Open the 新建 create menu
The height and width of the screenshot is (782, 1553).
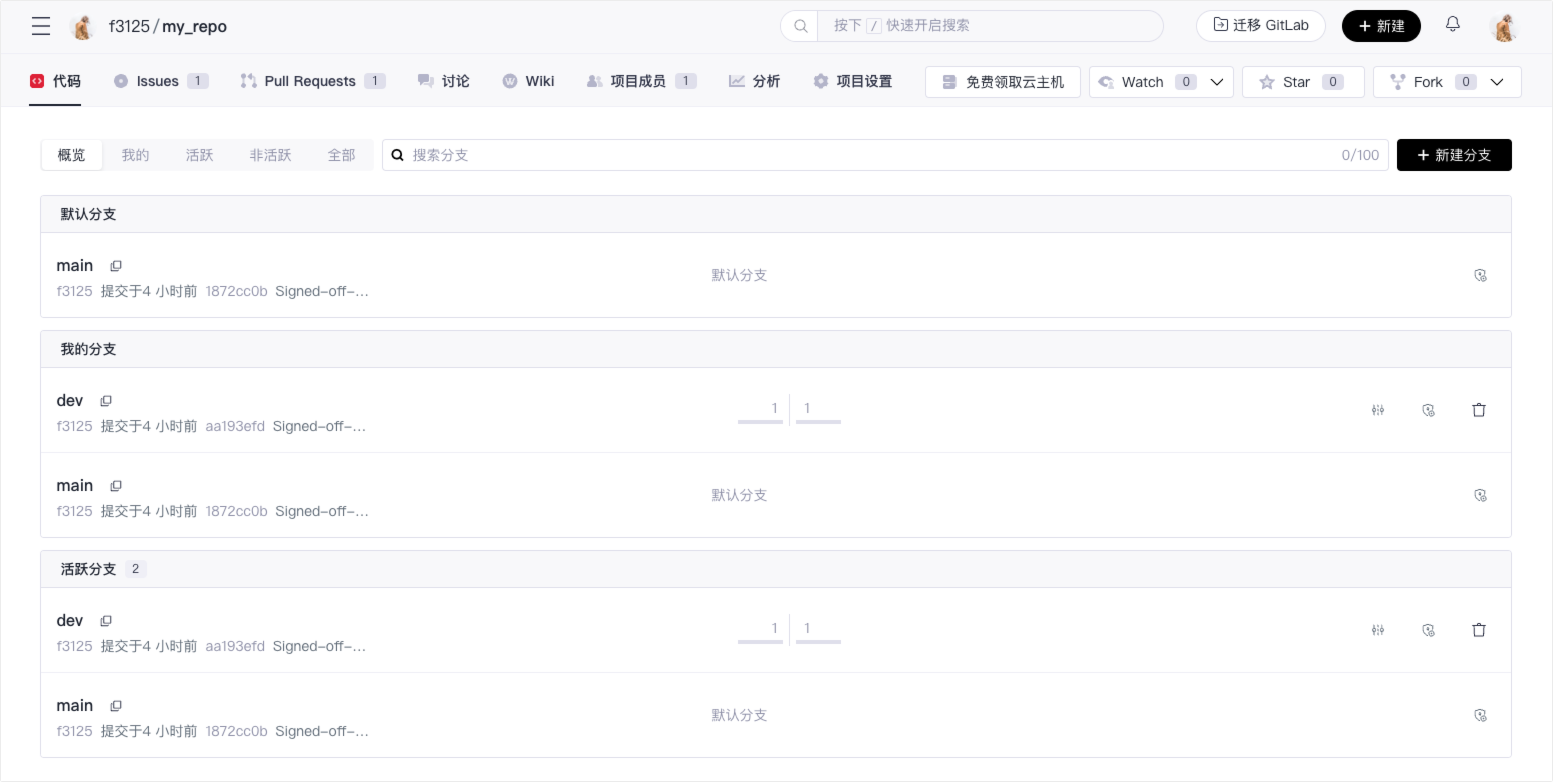point(1381,26)
